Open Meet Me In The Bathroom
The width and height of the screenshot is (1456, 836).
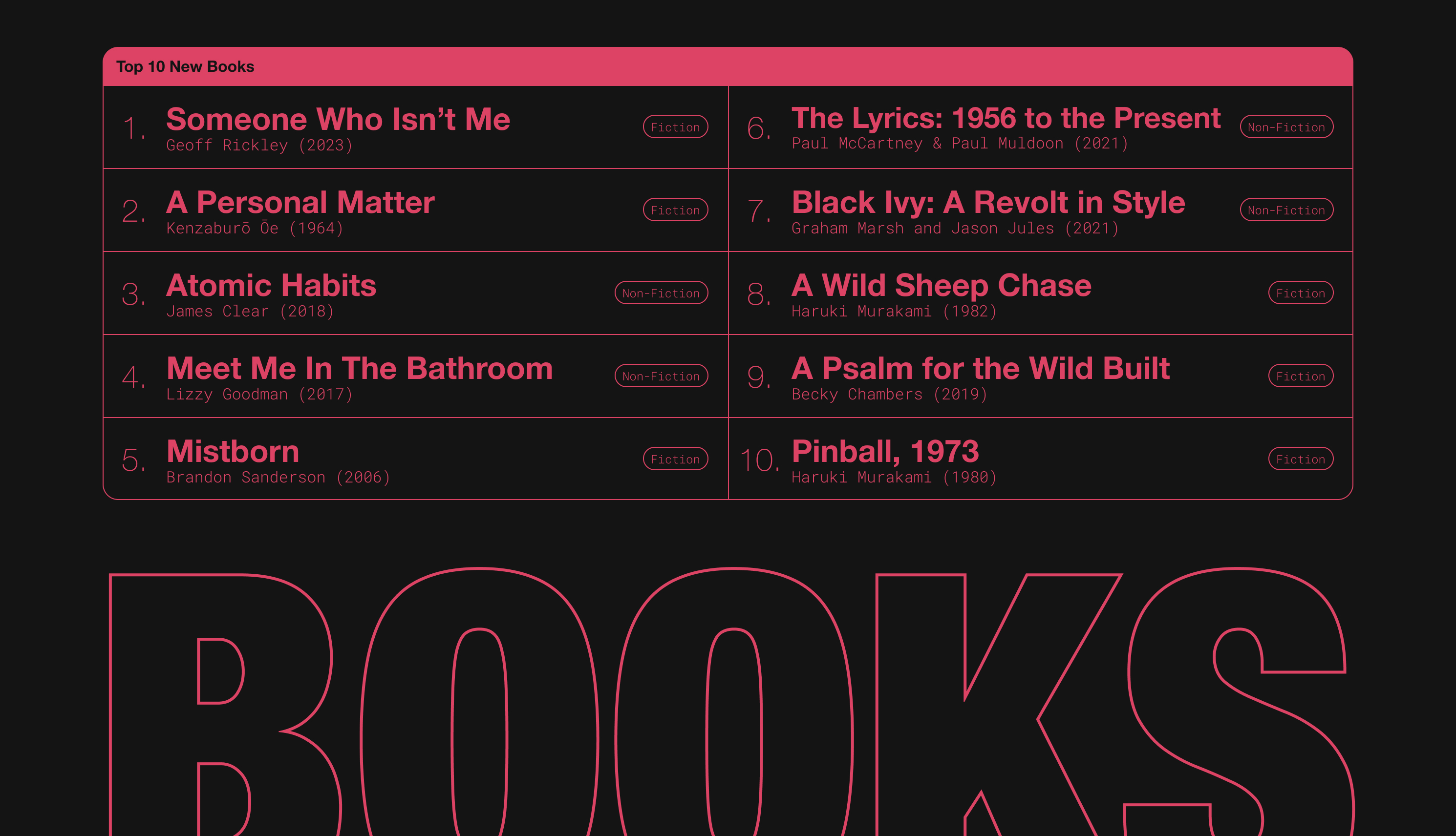(360, 368)
